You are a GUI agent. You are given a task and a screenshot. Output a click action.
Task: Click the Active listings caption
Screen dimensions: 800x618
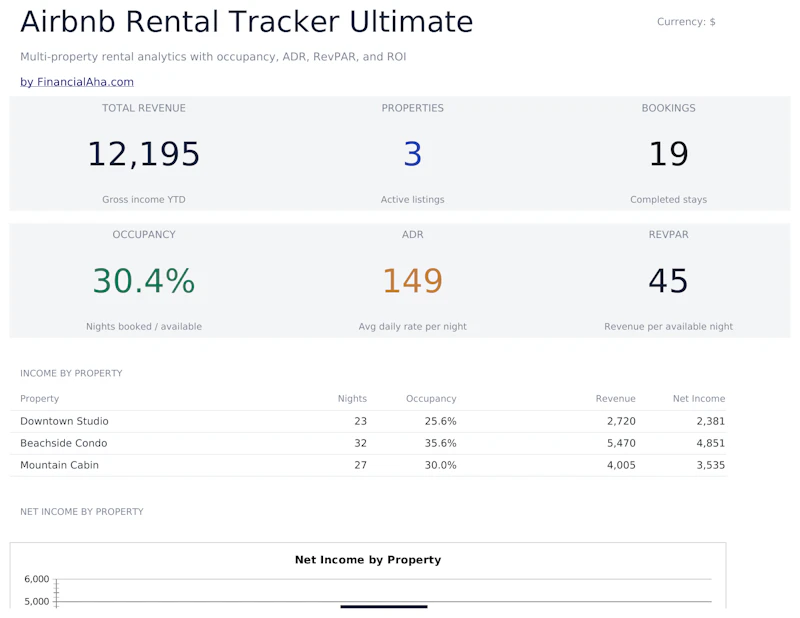[413, 200]
